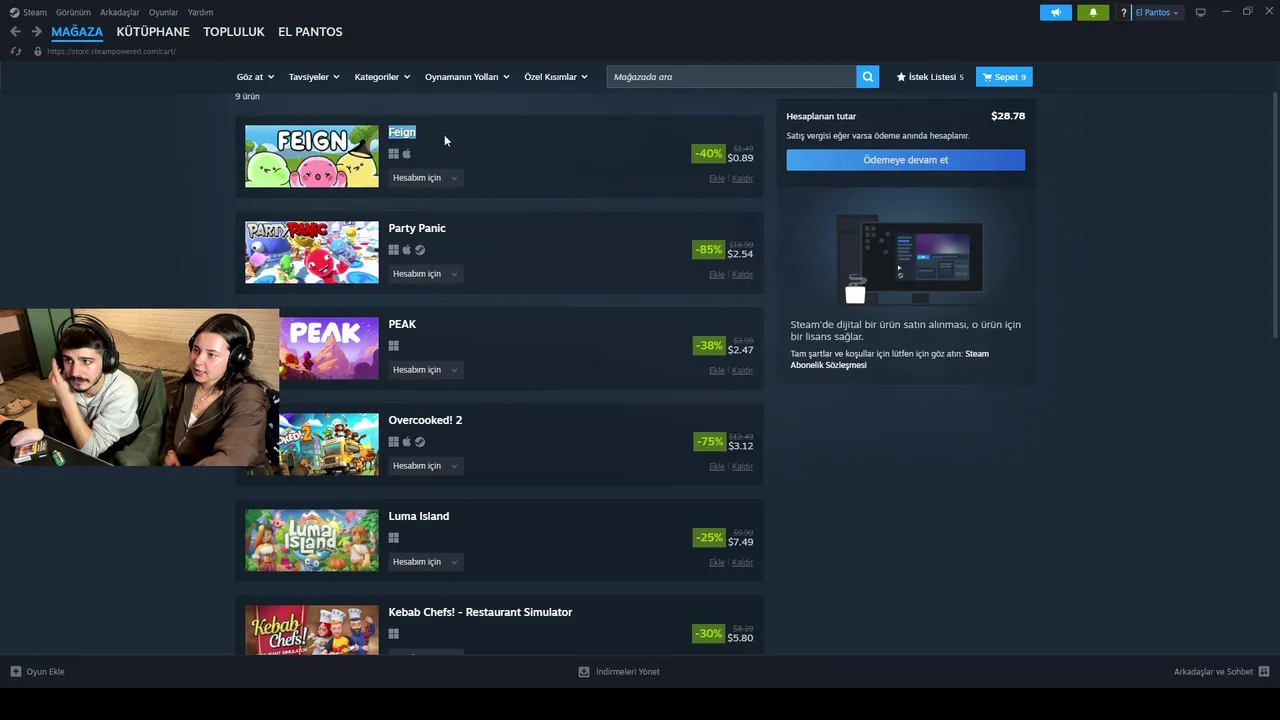This screenshot has height=720, width=1280.
Task: Open the Feign thumbnail image
Action: (312, 156)
